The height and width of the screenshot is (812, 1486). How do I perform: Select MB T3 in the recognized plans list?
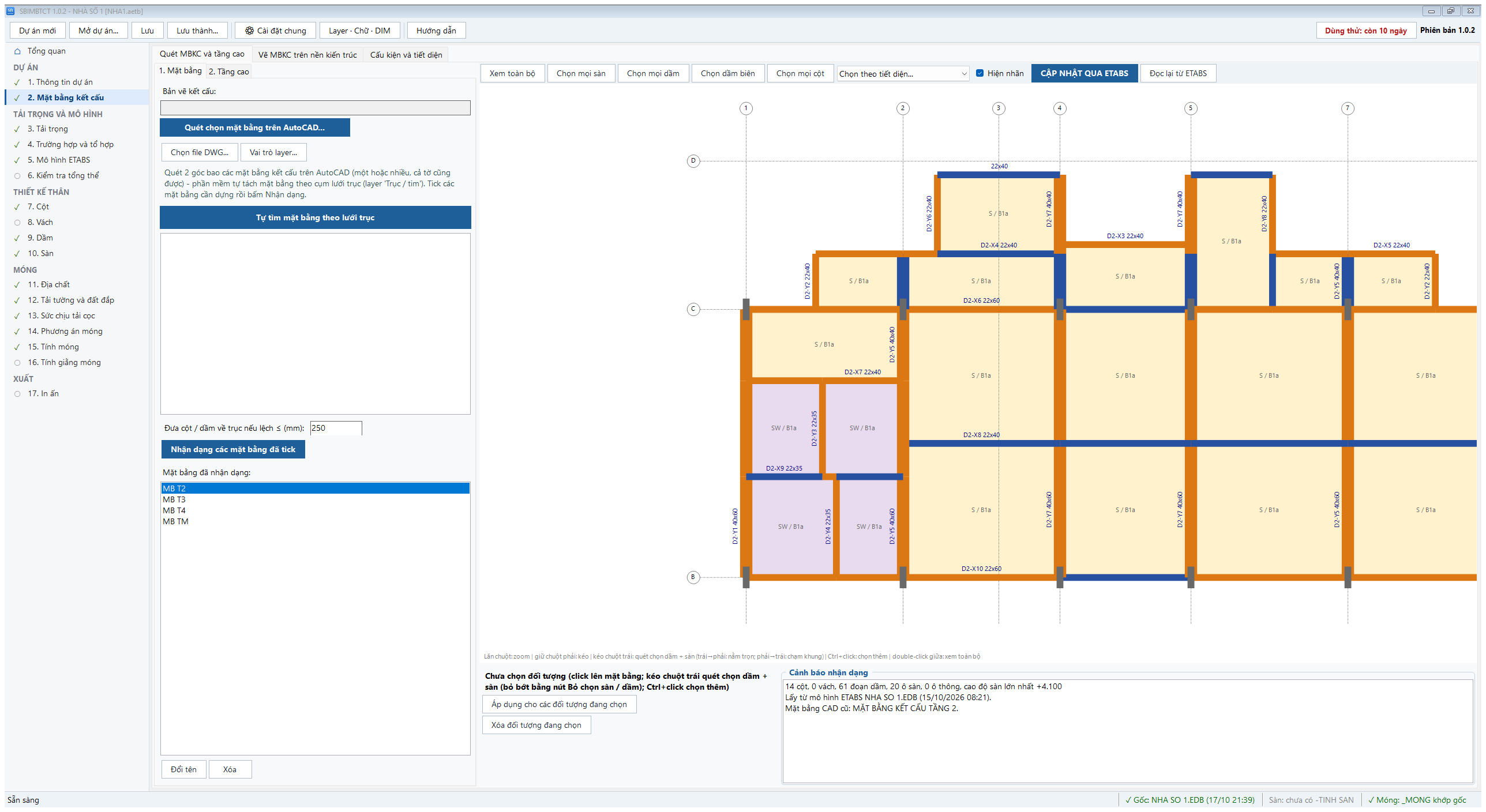pos(315,499)
